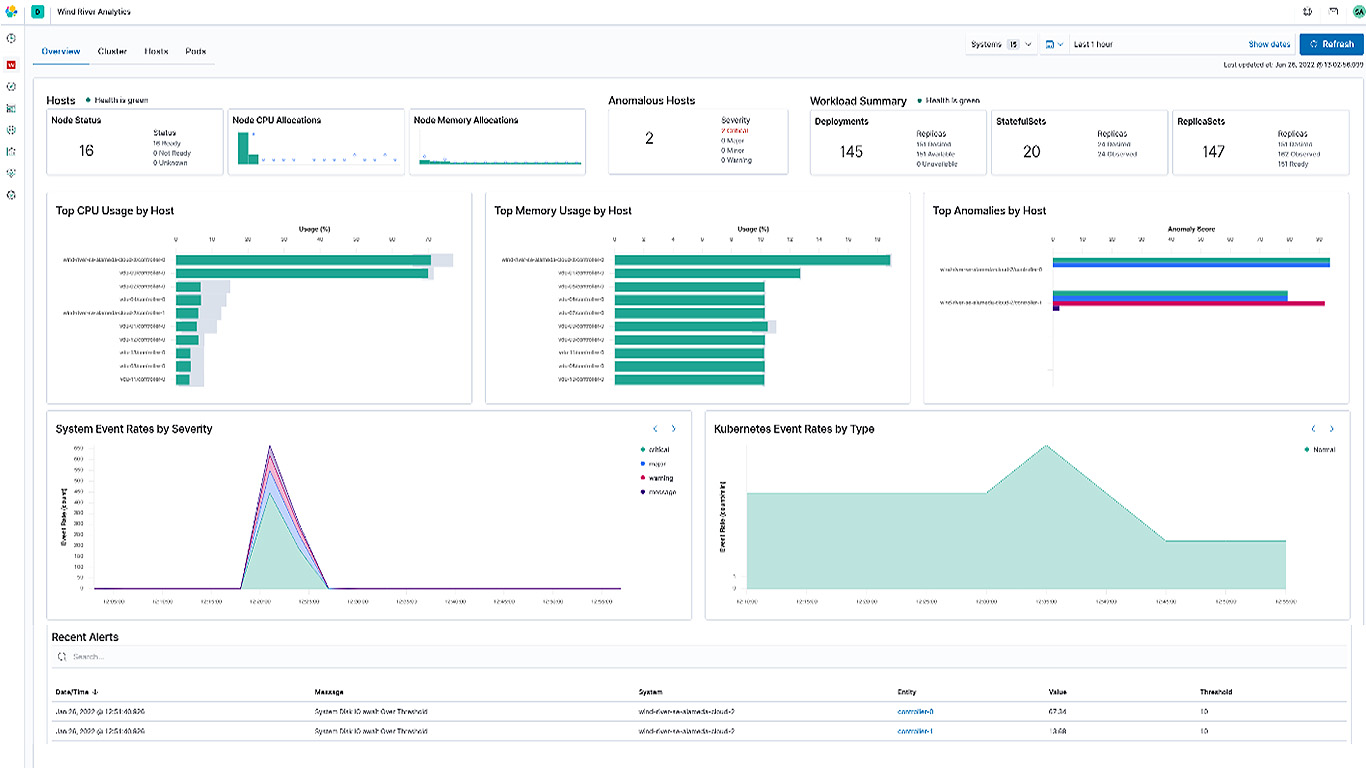Image resolution: width=1366 pixels, height=768 pixels.
Task: Show next page of Kubernetes Event Rates chart
Action: (x=1331, y=429)
